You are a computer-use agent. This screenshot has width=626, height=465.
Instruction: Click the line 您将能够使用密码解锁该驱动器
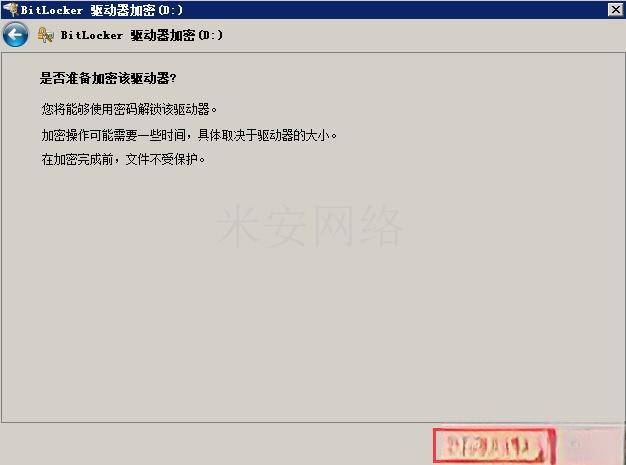pyautogui.click(x=129, y=109)
